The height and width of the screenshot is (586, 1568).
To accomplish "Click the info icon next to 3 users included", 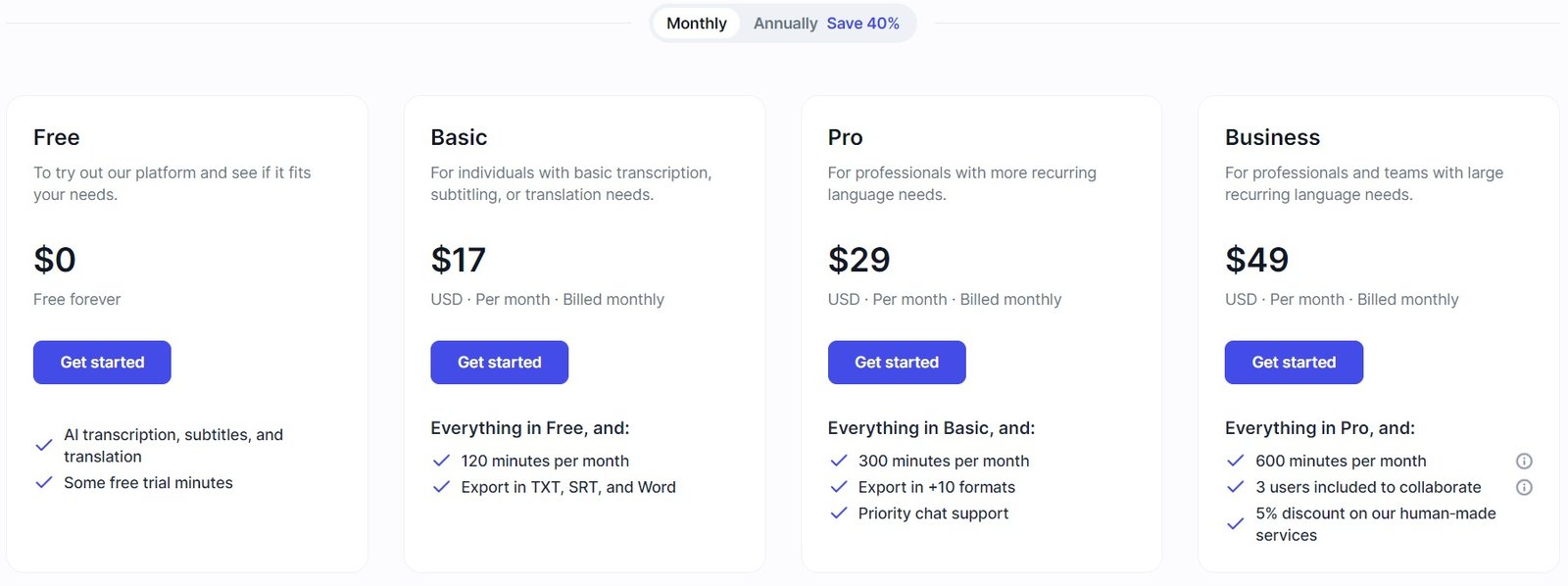I will pos(1525,487).
